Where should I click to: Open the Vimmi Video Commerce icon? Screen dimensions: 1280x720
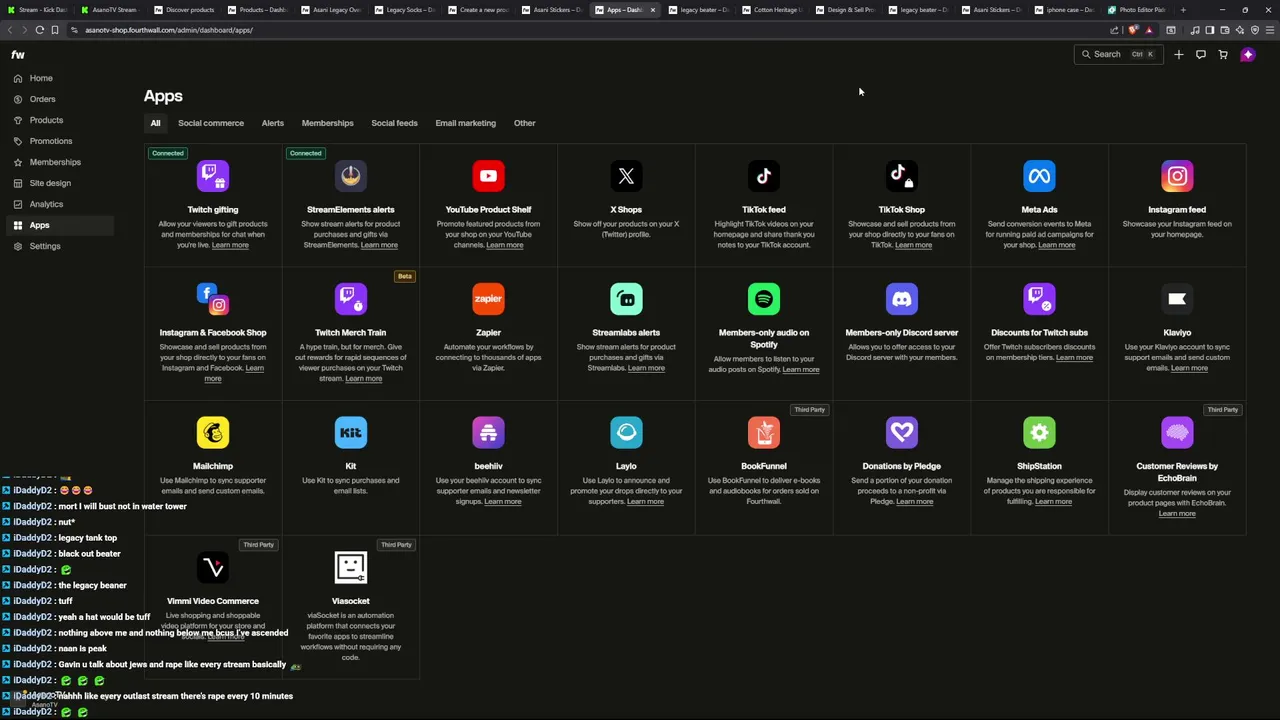[213, 567]
